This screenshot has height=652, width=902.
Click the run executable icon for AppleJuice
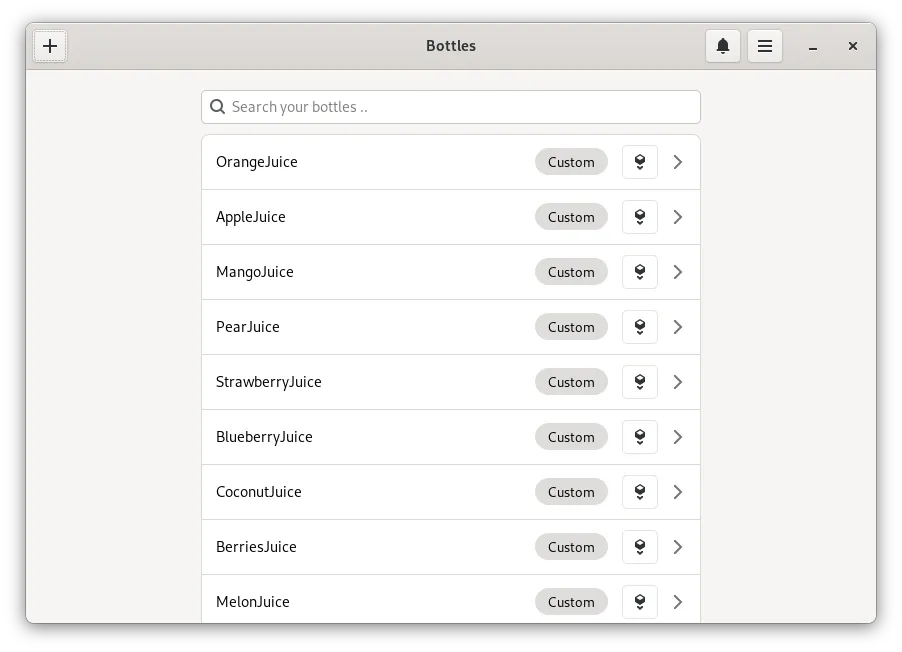640,217
